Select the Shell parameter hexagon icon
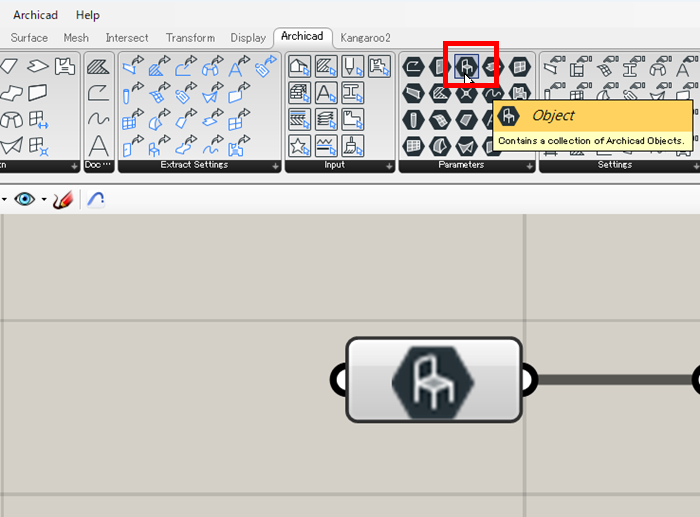This screenshot has width=700, height=517. point(440,146)
